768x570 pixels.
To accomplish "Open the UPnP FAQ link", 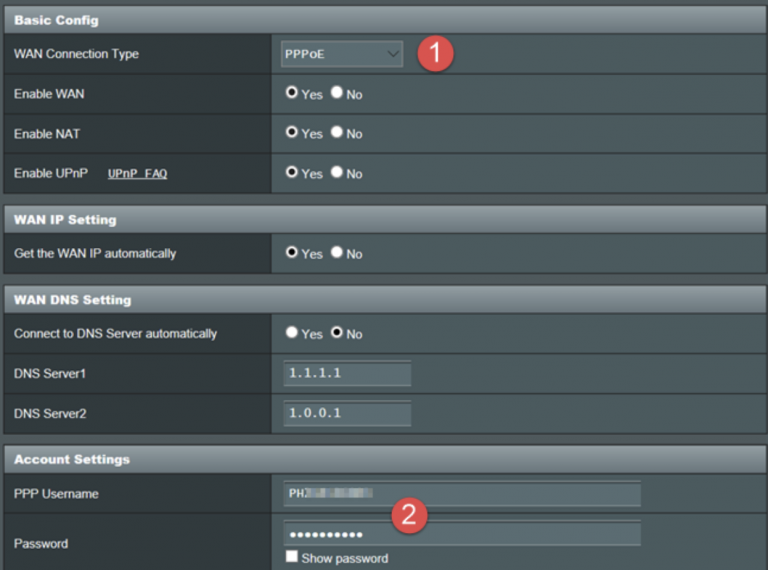I will pyautogui.click(x=138, y=174).
